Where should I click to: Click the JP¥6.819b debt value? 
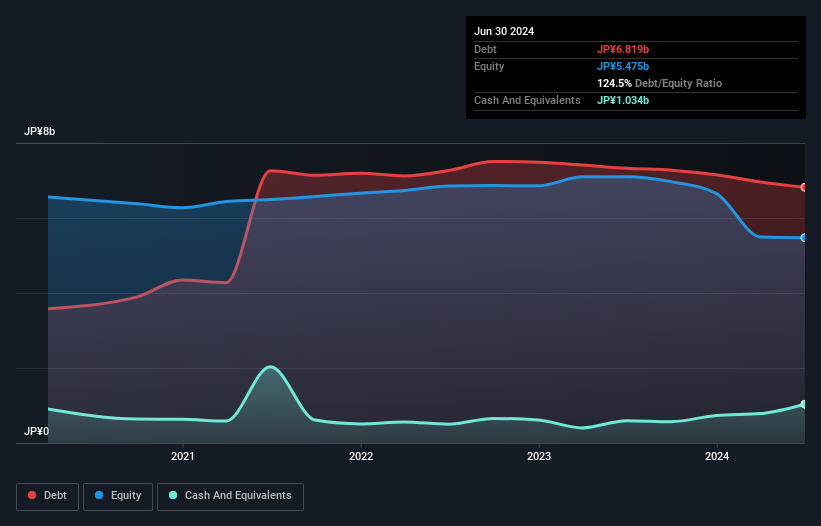click(x=623, y=49)
